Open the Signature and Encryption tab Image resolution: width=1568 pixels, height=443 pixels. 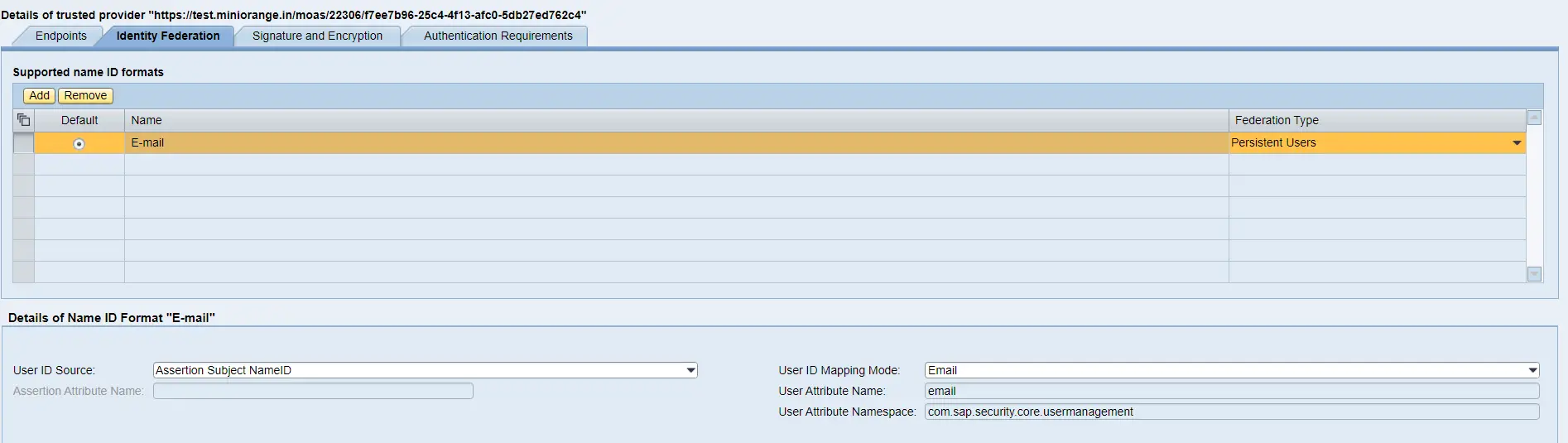(x=317, y=36)
